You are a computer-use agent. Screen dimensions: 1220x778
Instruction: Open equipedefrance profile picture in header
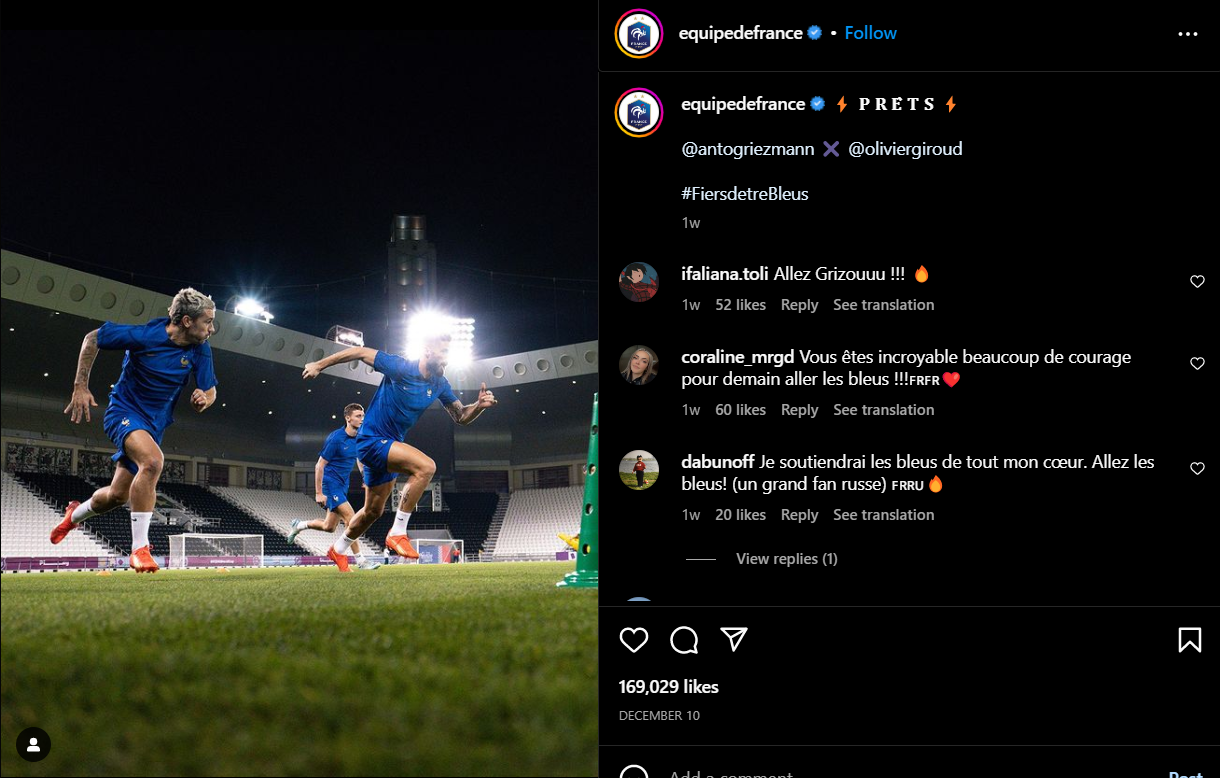(639, 34)
